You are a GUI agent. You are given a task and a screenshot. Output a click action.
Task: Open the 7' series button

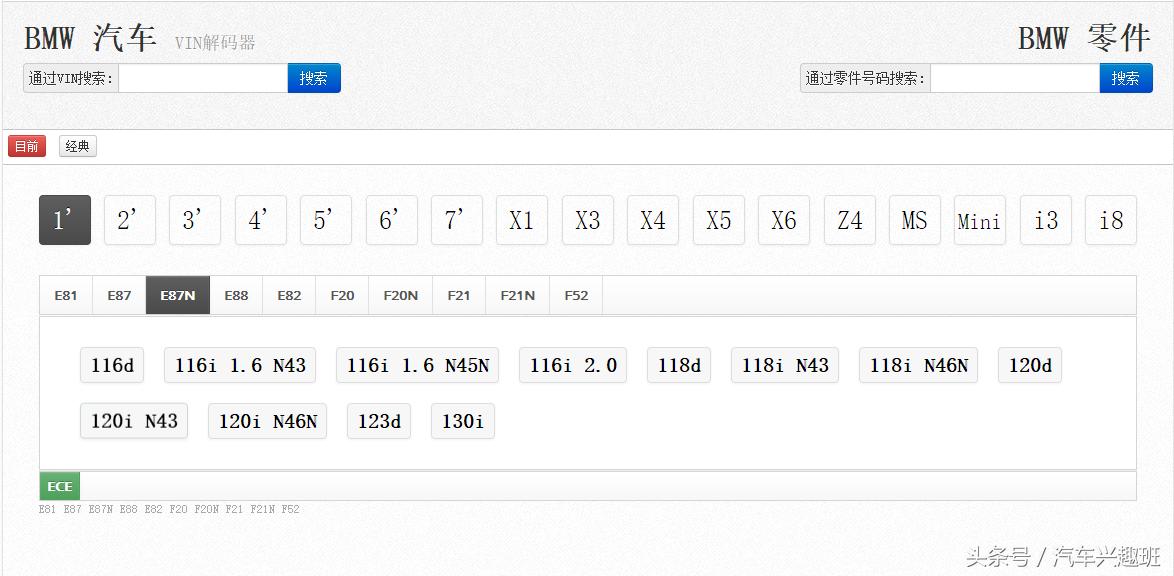(x=457, y=220)
